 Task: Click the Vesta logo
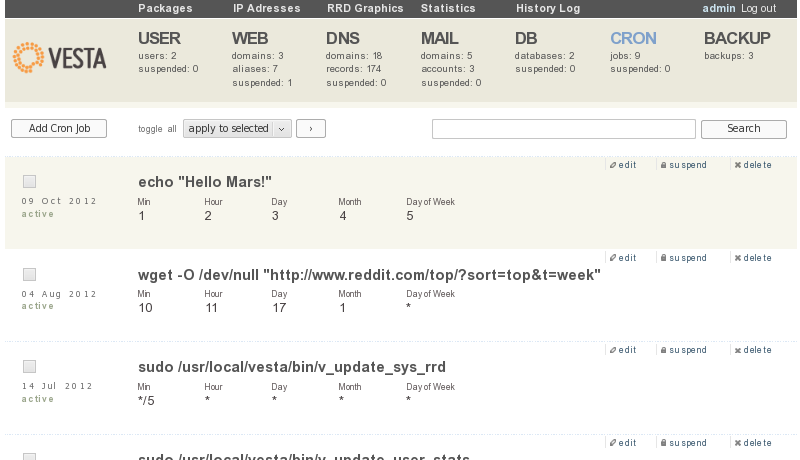click(60, 58)
